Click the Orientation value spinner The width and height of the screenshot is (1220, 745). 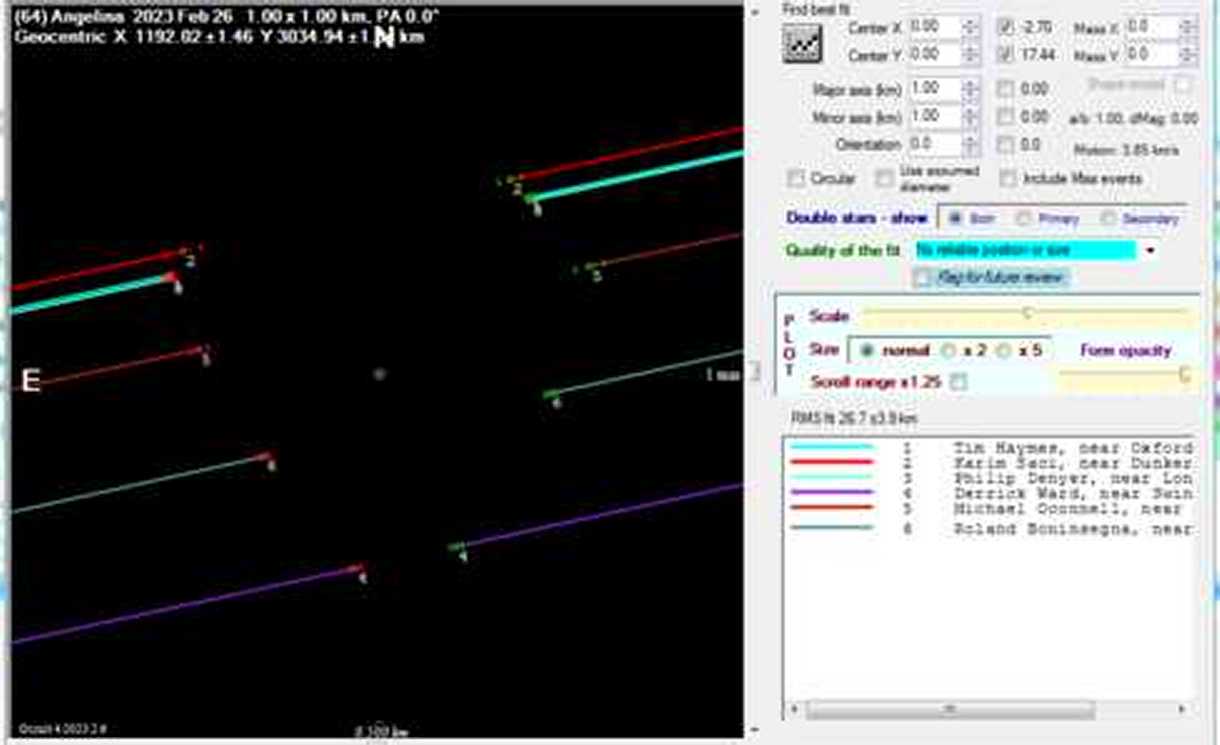[969, 144]
